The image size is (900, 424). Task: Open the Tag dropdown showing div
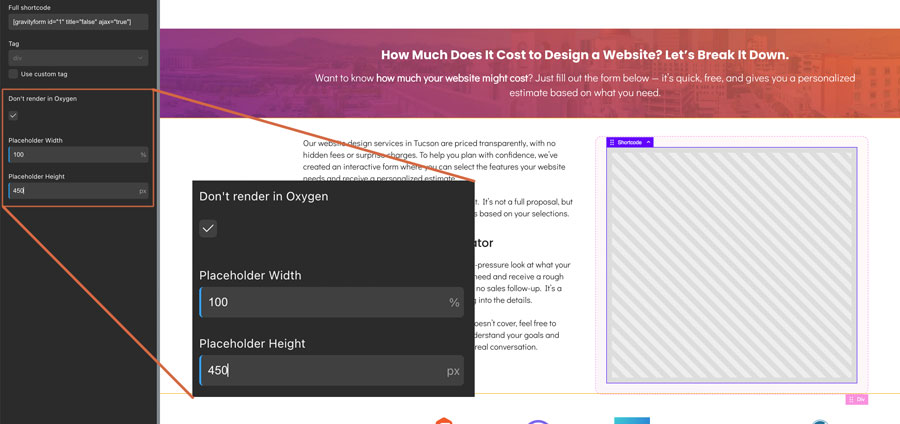click(78, 58)
